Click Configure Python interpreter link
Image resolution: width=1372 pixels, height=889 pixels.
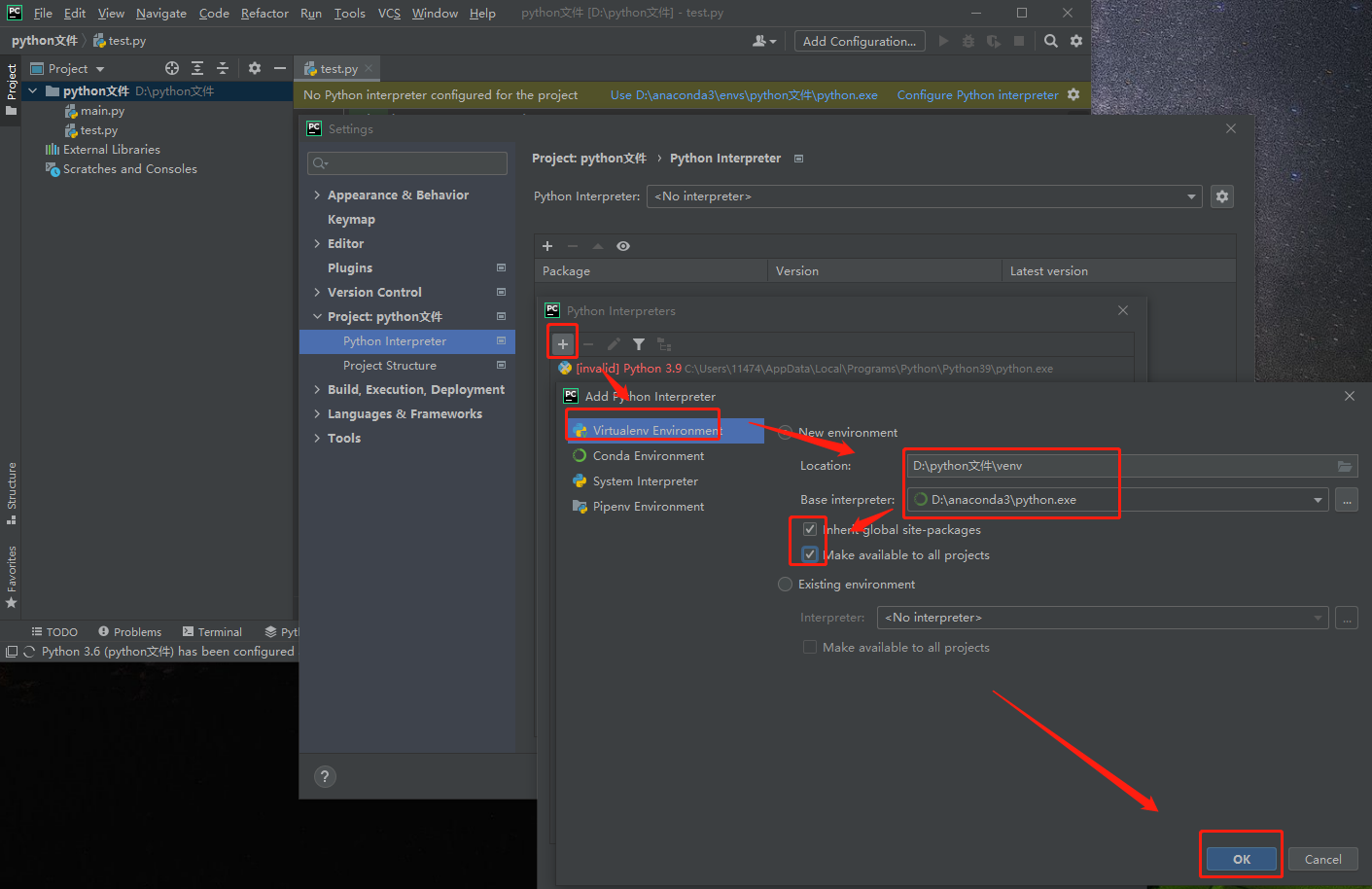977,95
